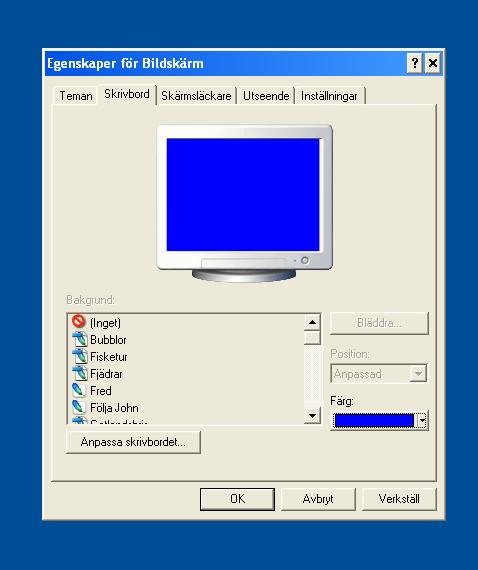Click Anpassa skrivbordet... button

[133, 442]
